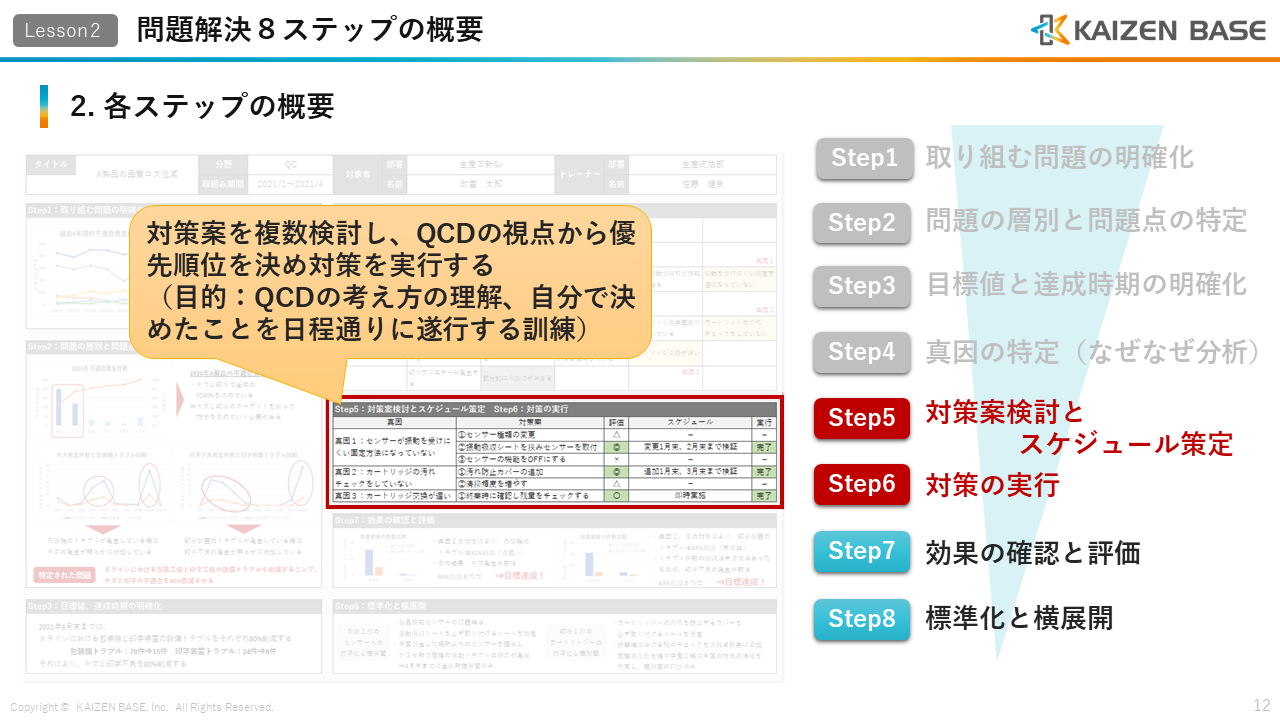Click the heading 2. 各ステップの概要

pos(202,106)
